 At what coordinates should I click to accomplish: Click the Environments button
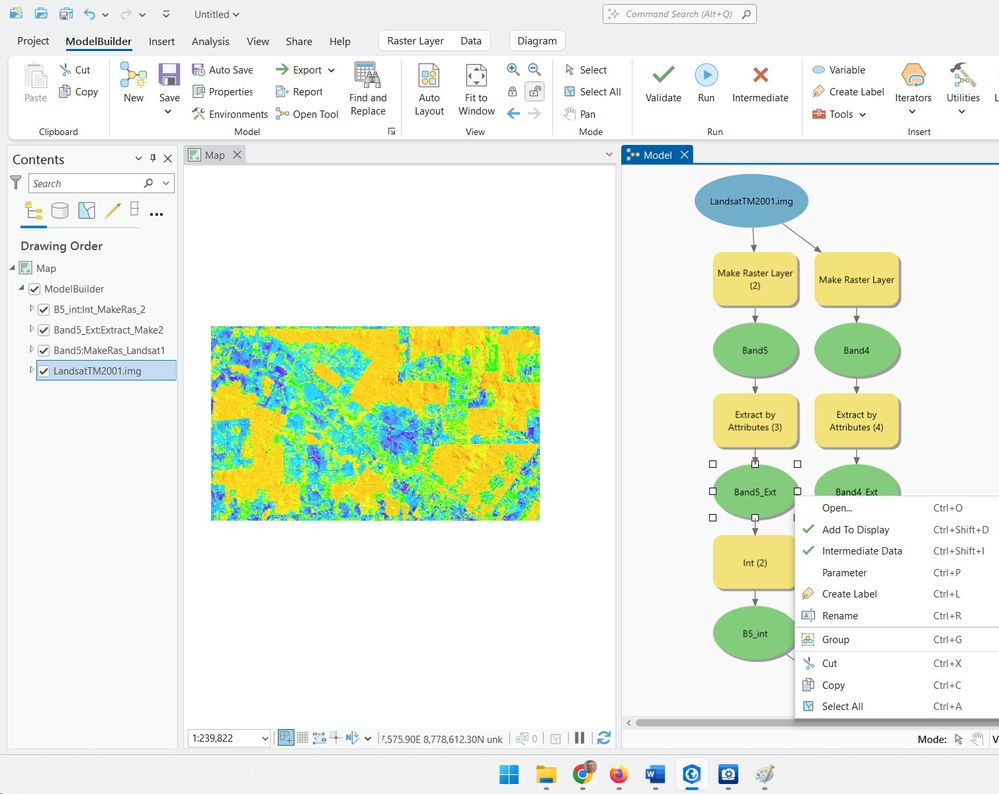coord(230,114)
